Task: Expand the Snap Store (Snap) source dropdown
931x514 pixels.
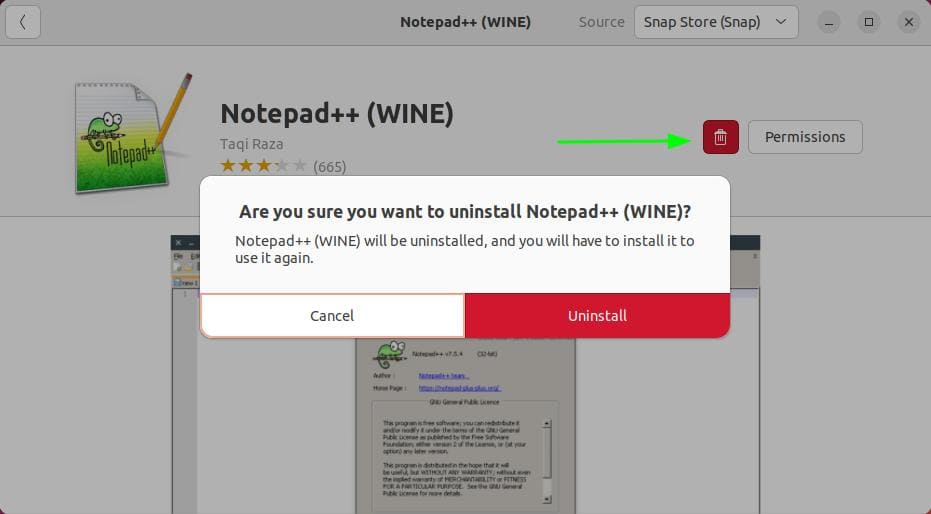Action: (x=716, y=23)
